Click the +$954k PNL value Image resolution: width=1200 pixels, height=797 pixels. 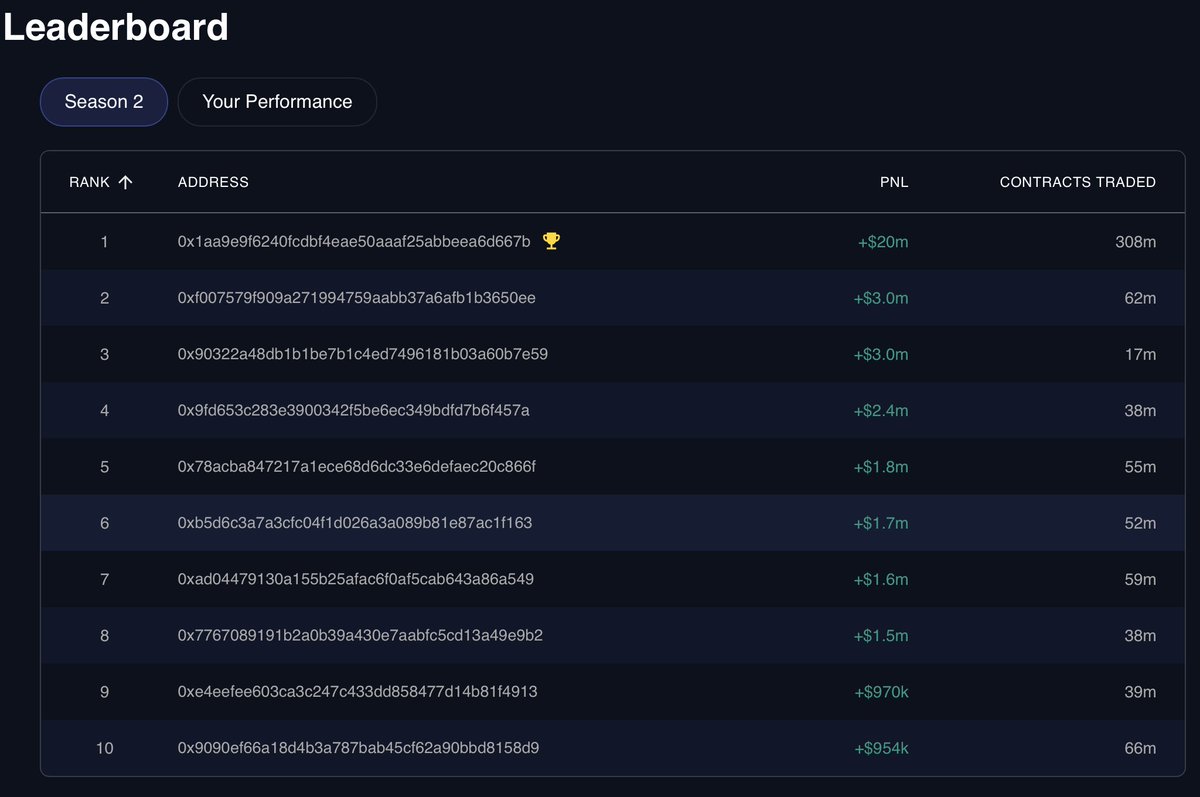[x=881, y=748]
